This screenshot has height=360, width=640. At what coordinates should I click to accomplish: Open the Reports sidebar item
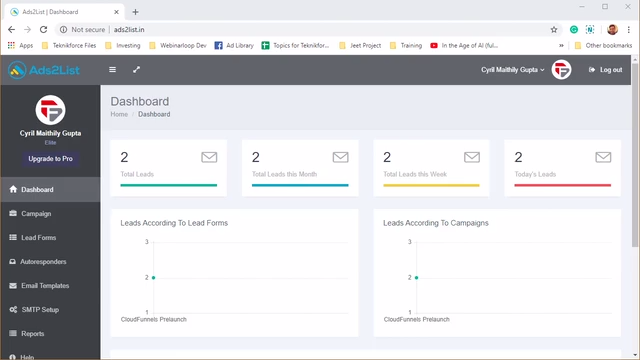click(x=50, y=334)
